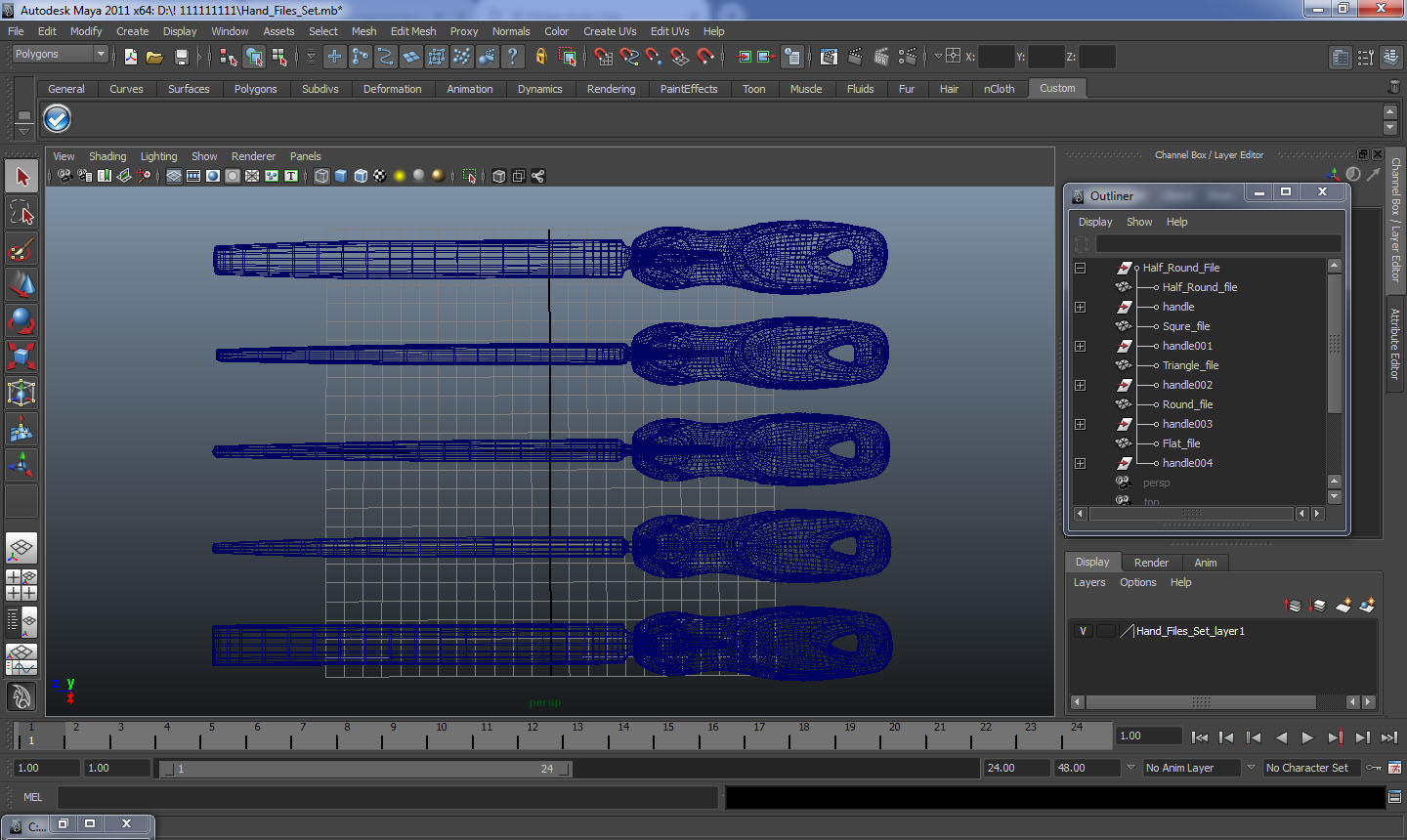Toggle select by component type icon
Image resolution: width=1407 pixels, height=840 pixels.
pos(279,57)
